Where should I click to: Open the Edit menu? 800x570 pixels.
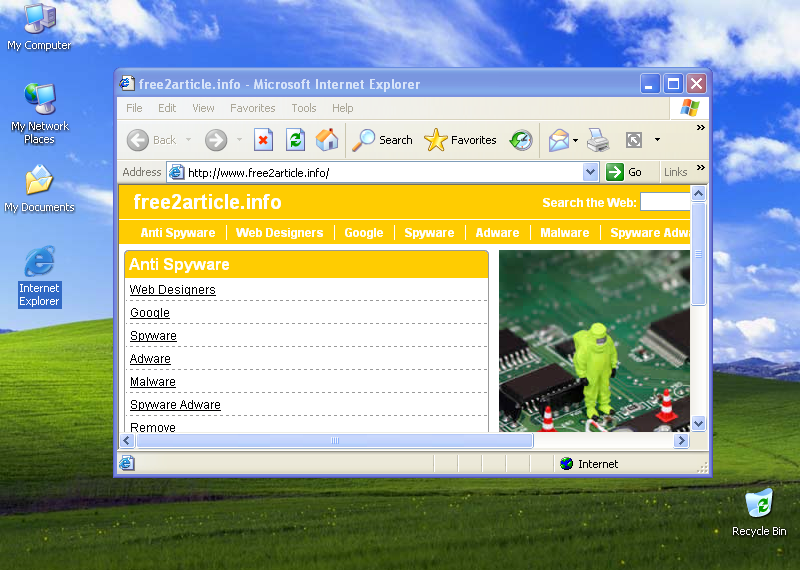click(x=167, y=108)
